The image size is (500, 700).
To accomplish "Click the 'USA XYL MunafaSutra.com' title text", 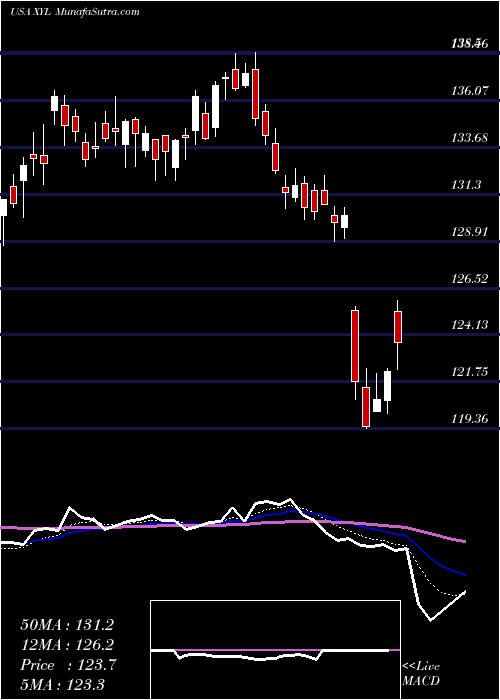I will (x=75, y=12).
